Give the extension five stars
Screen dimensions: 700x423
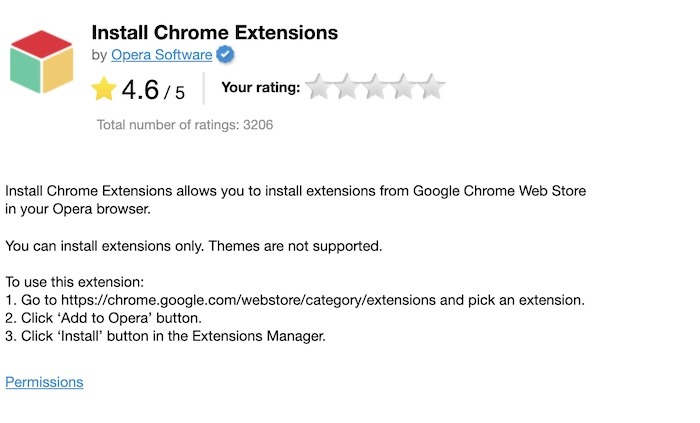[x=432, y=88]
